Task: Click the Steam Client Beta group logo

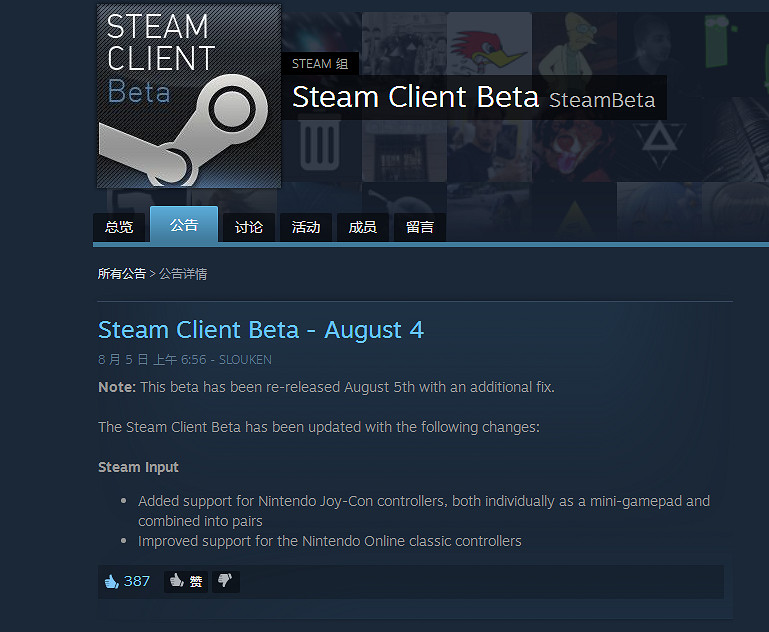Action: (x=188, y=95)
